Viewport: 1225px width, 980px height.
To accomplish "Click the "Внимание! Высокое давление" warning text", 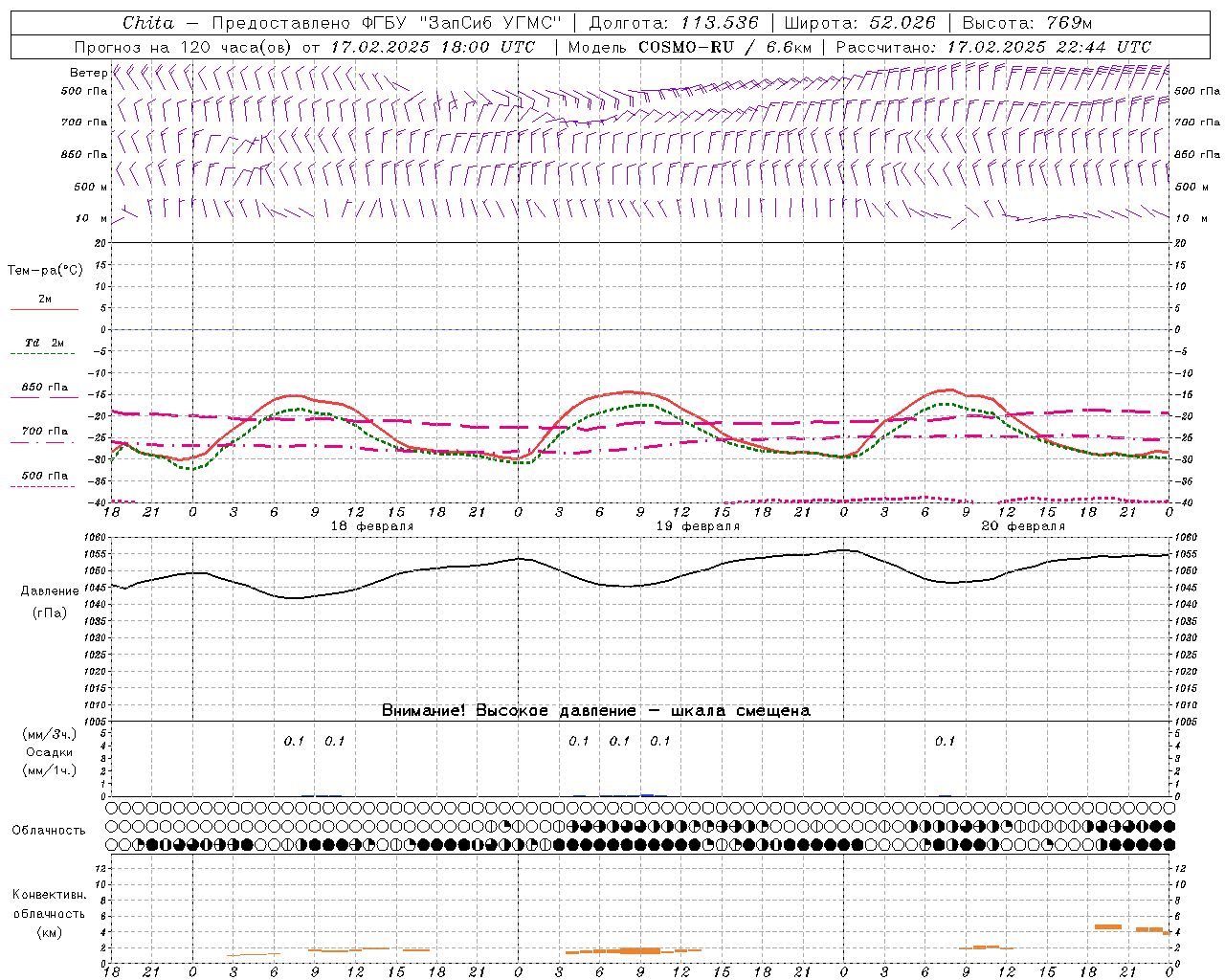I will [x=508, y=711].
